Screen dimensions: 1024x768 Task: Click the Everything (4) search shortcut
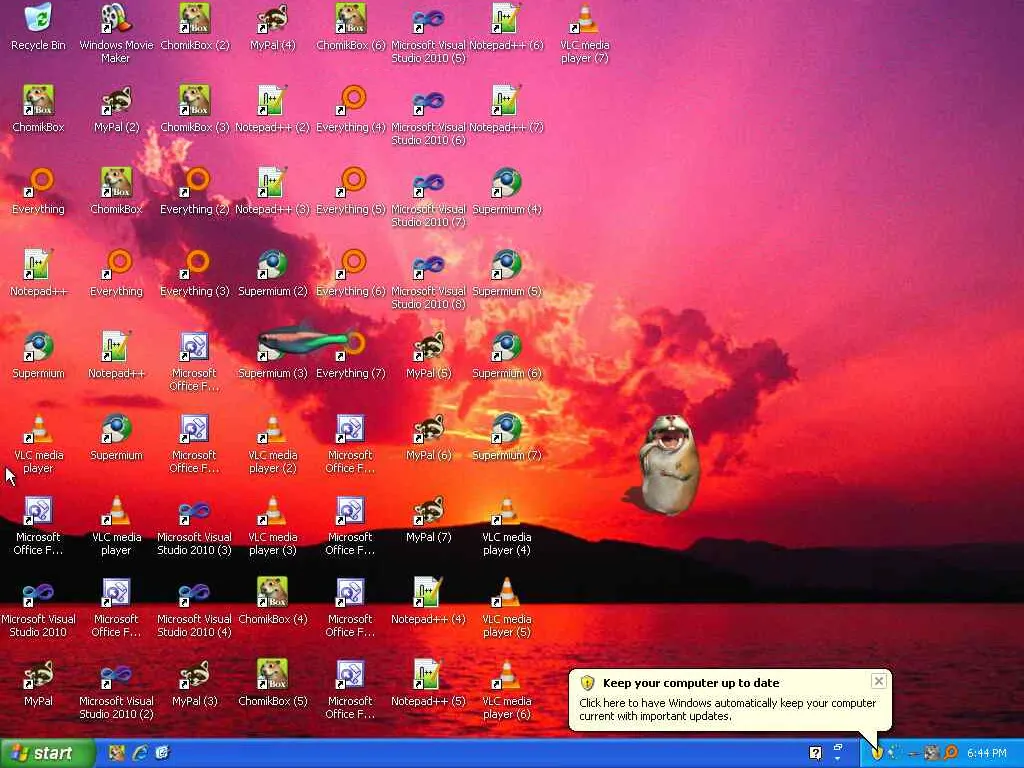coord(351,109)
